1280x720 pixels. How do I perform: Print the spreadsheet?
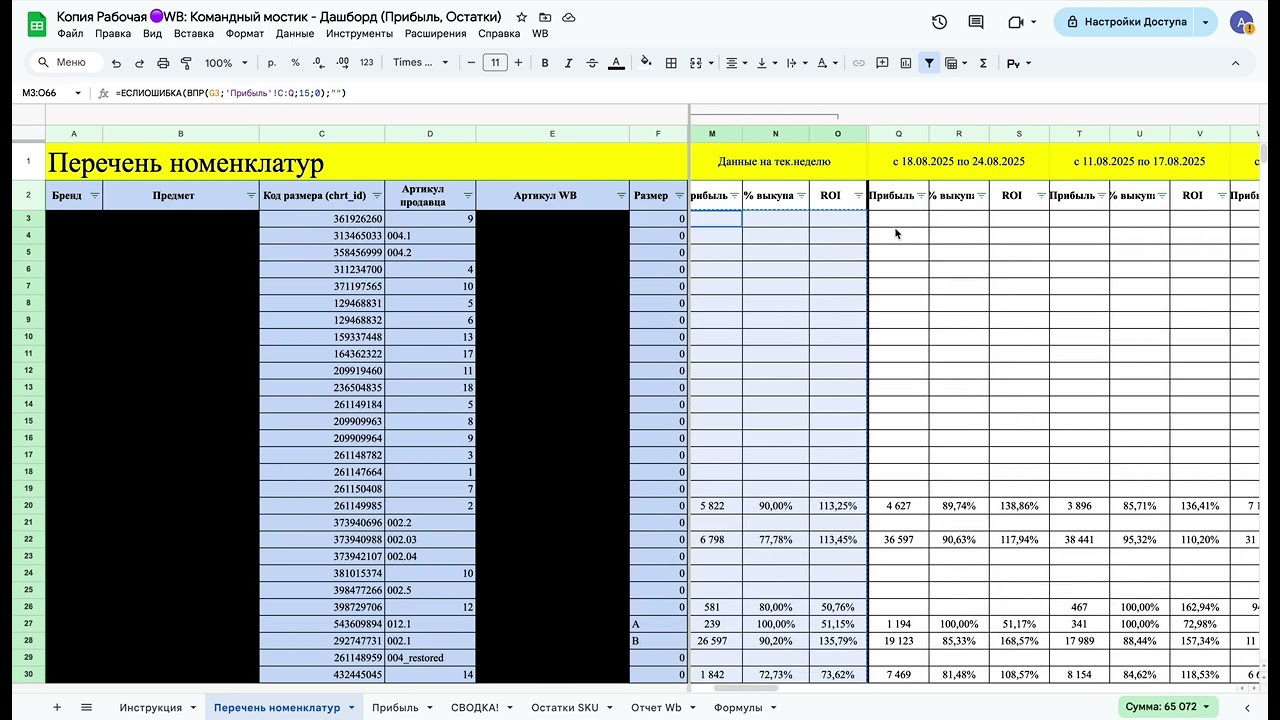162,63
